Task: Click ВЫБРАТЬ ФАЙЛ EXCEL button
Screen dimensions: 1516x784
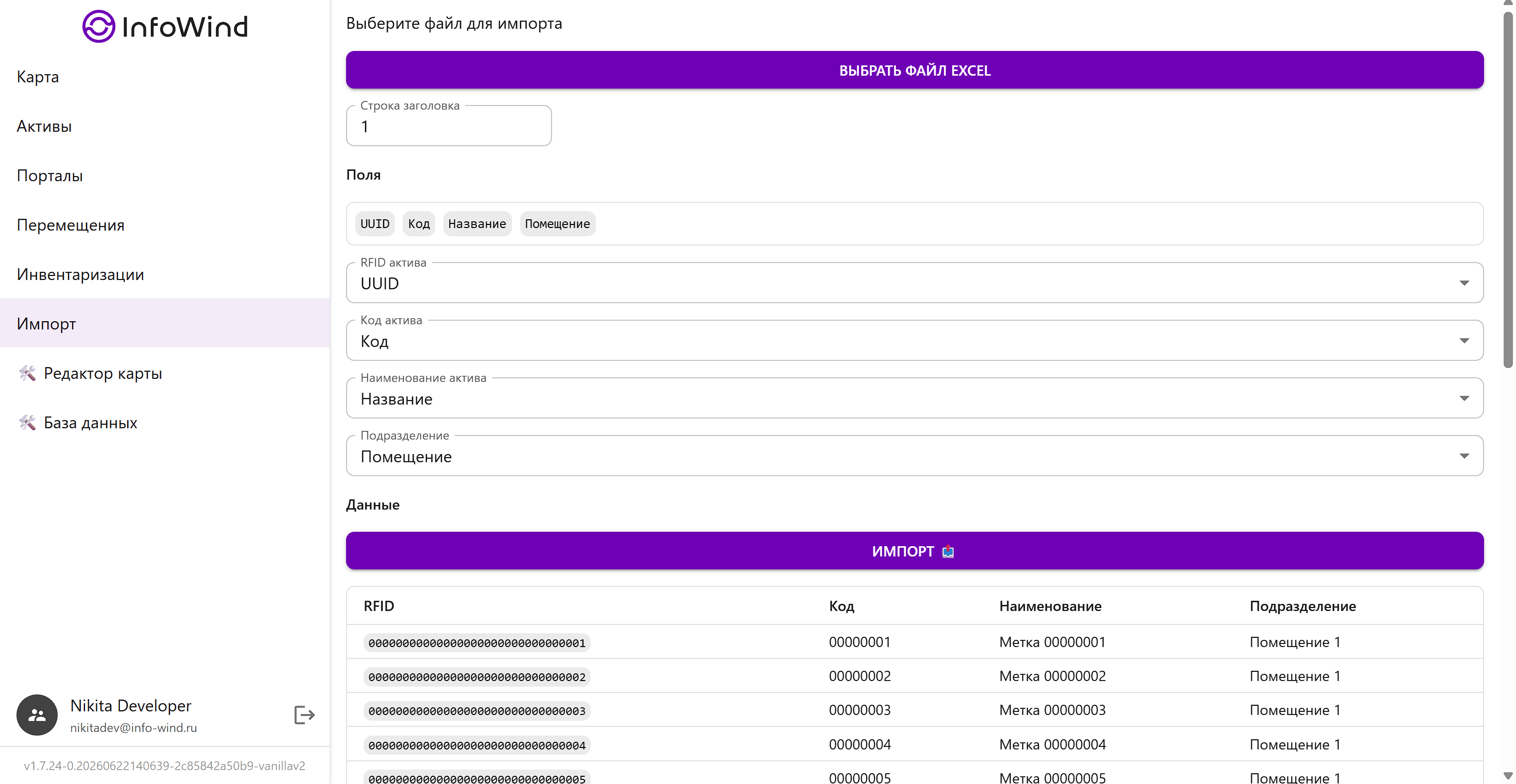Action: click(915, 70)
